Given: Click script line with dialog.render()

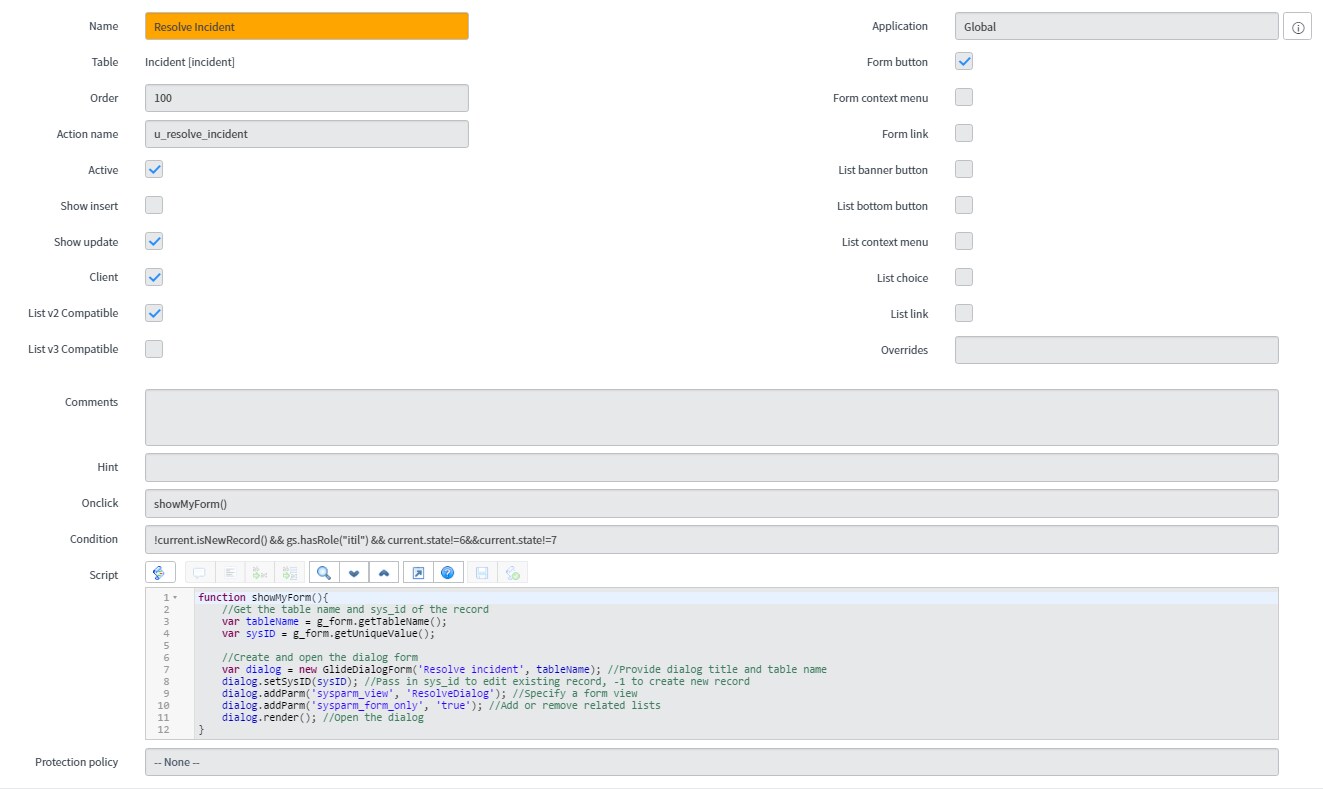Looking at the screenshot, I should click(323, 718).
